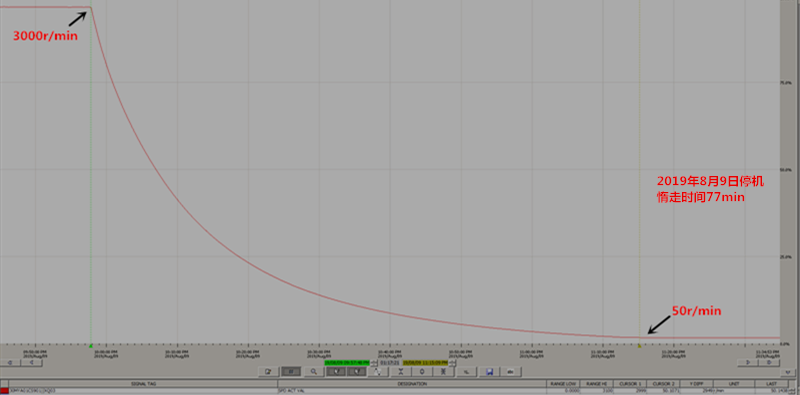Click the single step-right arrow button
This screenshot has height=395, width=800.
point(747,362)
